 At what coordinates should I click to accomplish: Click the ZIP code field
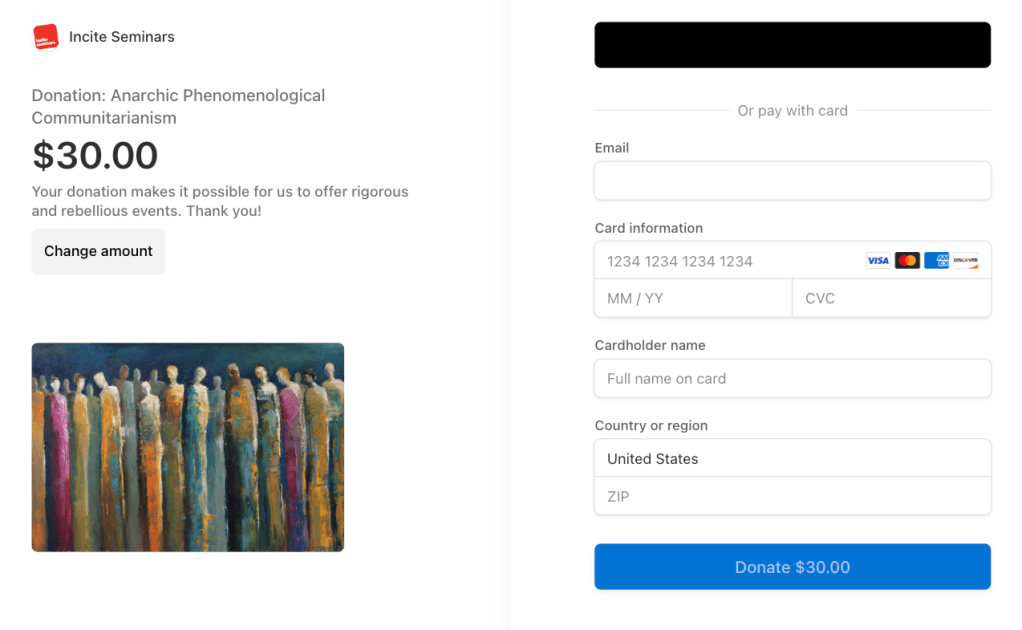[x=792, y=496]
